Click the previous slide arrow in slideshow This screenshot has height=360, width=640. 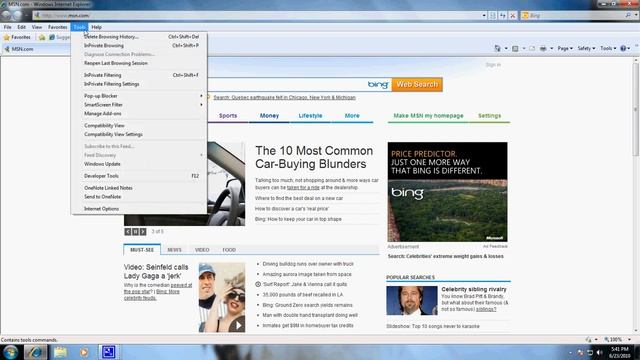(128, 231)
